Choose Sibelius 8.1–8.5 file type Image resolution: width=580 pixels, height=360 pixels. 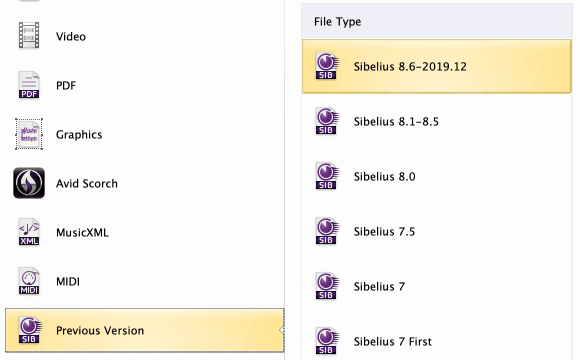click(436, 121)
